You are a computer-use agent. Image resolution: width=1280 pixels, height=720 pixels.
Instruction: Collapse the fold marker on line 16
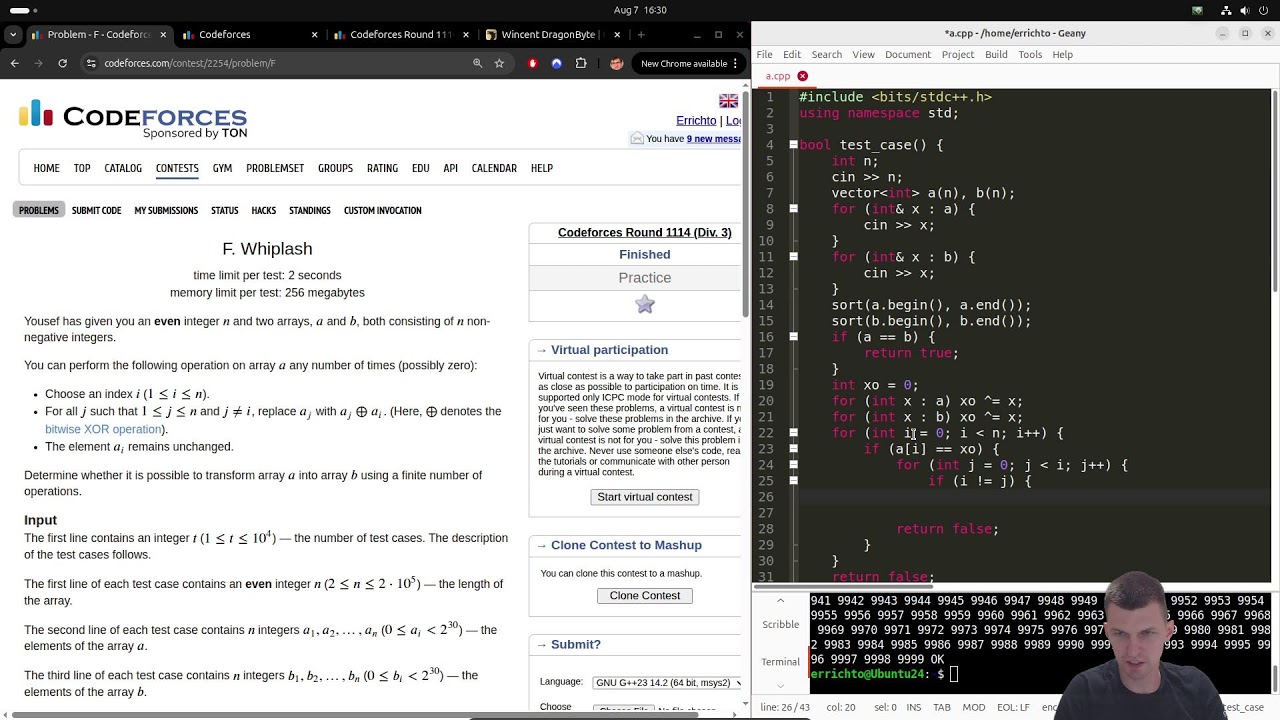coord(793,337)
